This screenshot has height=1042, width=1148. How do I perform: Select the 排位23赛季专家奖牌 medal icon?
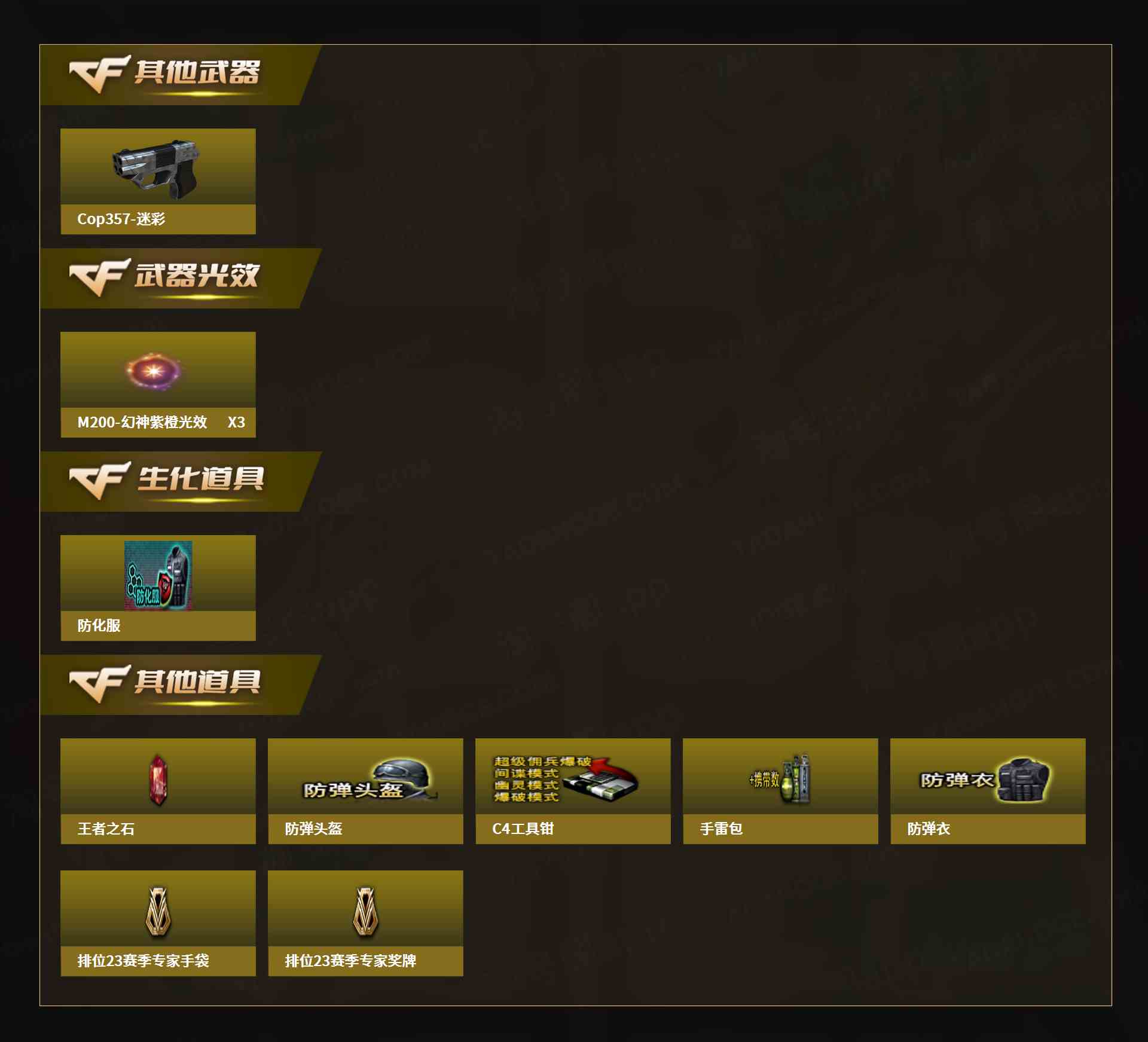click(x=365, y=912)
